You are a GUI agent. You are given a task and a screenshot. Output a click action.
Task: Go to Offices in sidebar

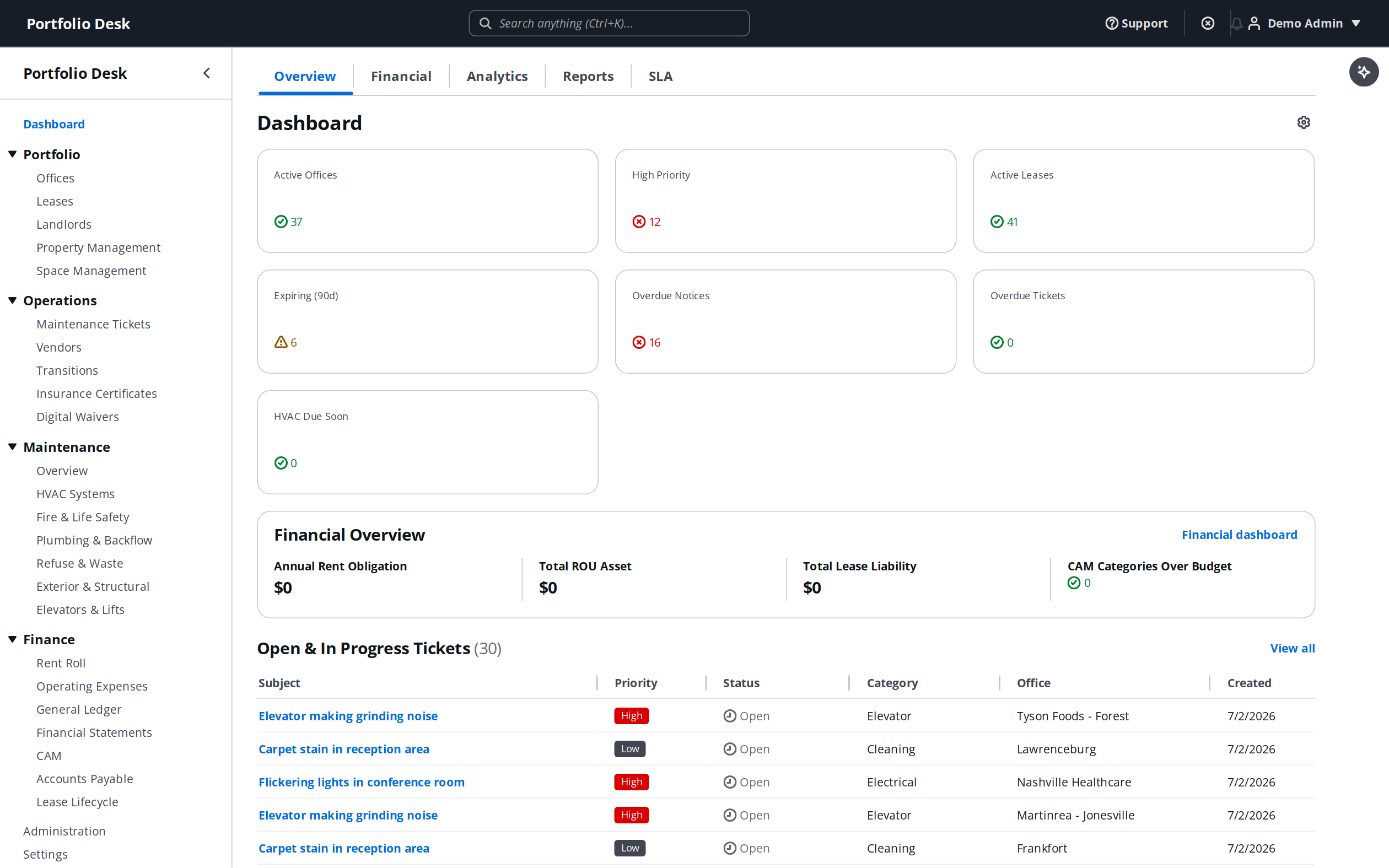[x=55, y=178]
